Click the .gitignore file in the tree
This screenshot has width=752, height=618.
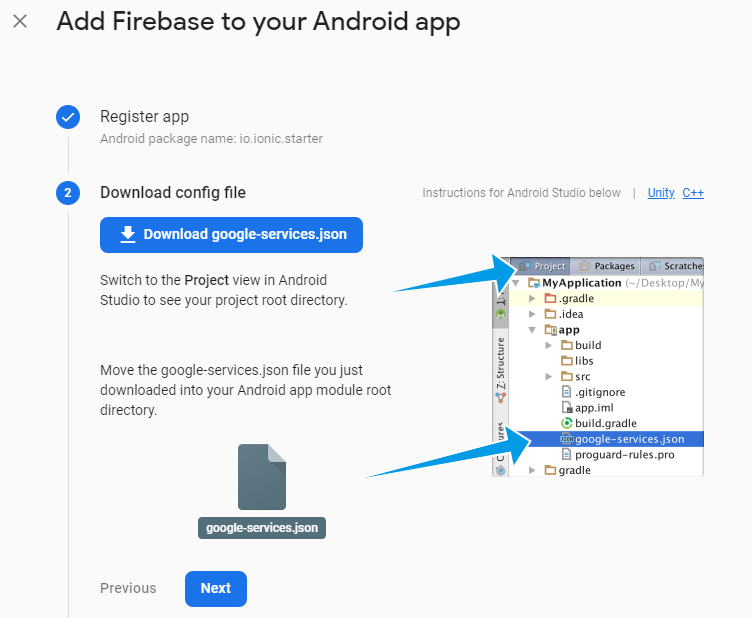600,392
